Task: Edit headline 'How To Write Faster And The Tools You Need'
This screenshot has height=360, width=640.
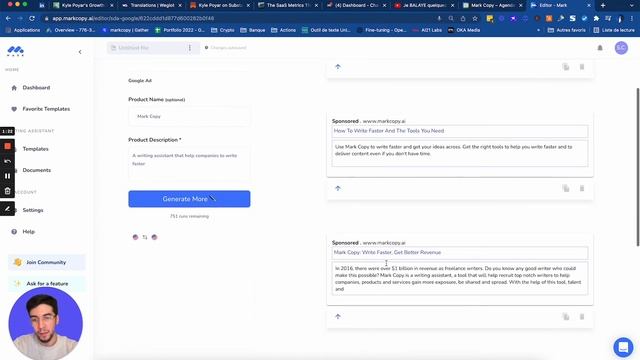Action: pos(460,131)
